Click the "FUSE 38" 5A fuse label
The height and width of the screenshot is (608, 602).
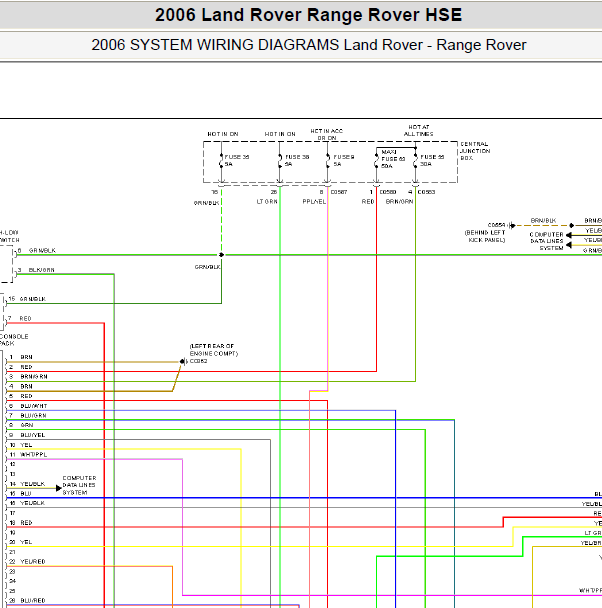[x=297, y=161]
